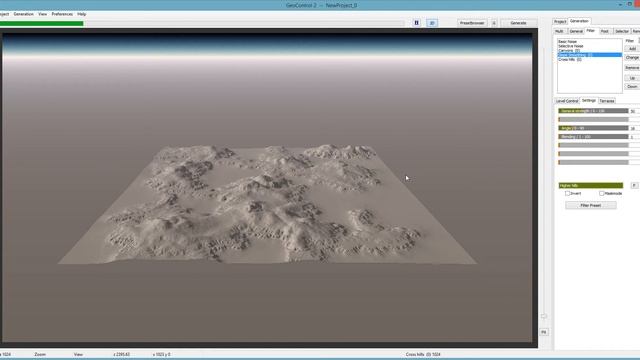Click the green progress bar

42,24
